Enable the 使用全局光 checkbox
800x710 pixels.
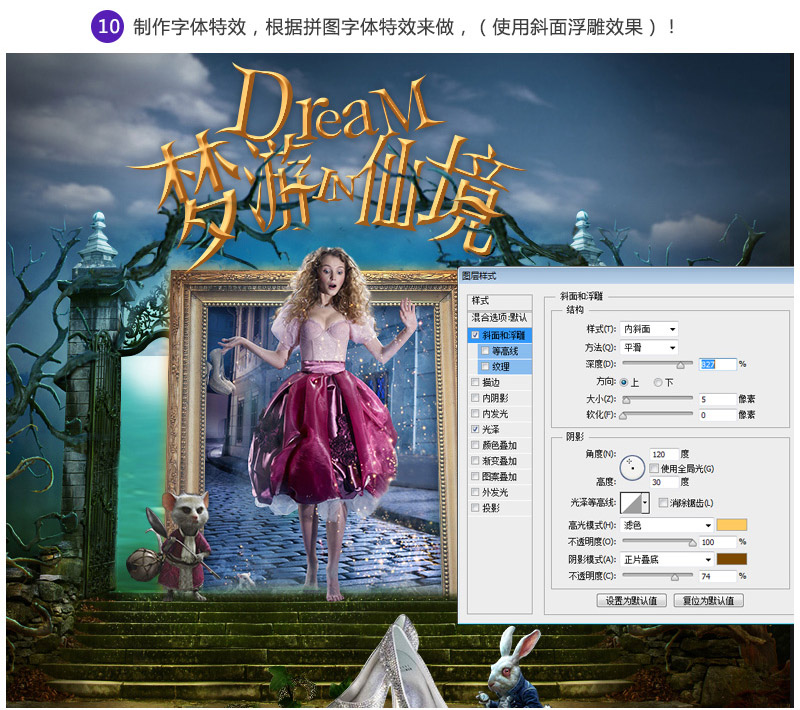(x=654, y=468)
